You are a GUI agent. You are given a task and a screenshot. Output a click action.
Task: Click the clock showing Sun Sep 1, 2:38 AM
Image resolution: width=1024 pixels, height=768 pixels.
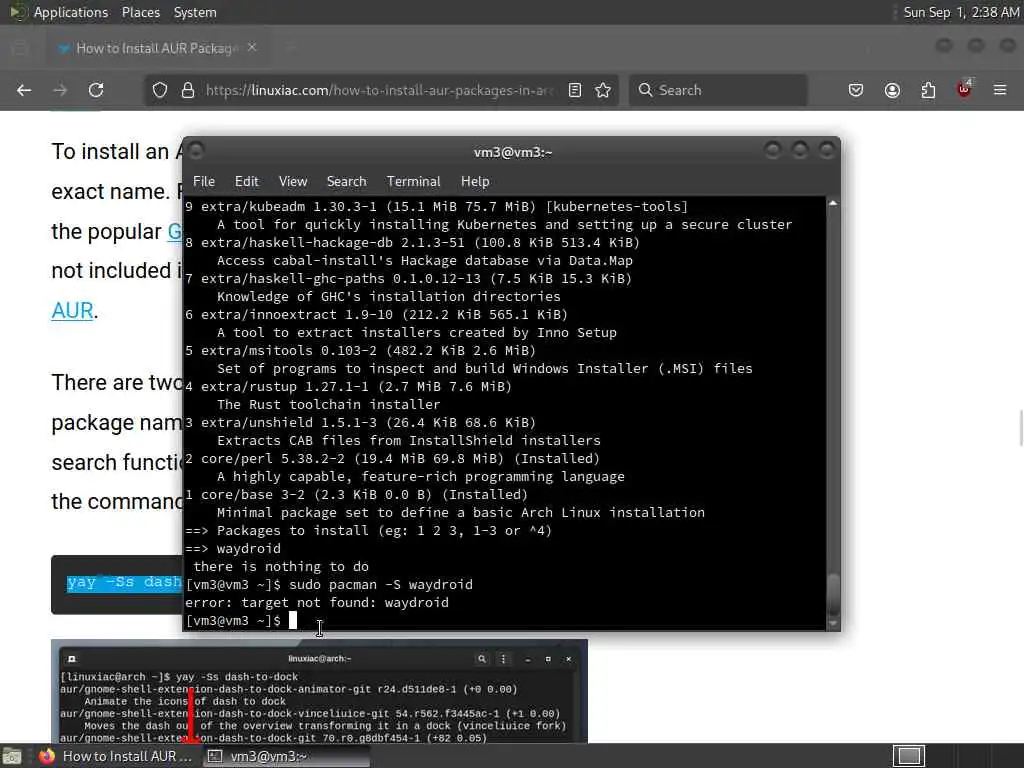pyautogui.click(x=960, y=12)
